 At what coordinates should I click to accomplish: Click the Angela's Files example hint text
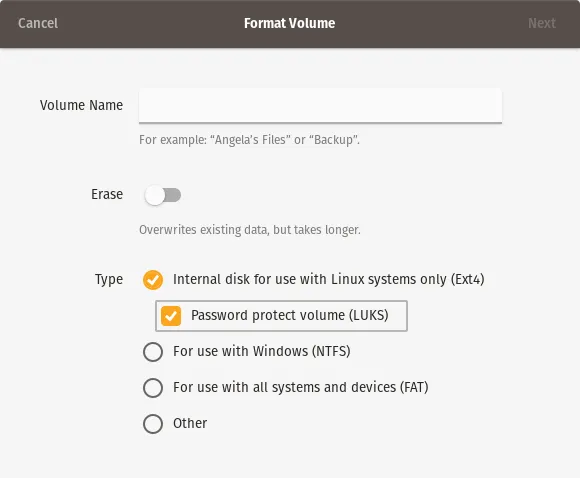(249, 140)
